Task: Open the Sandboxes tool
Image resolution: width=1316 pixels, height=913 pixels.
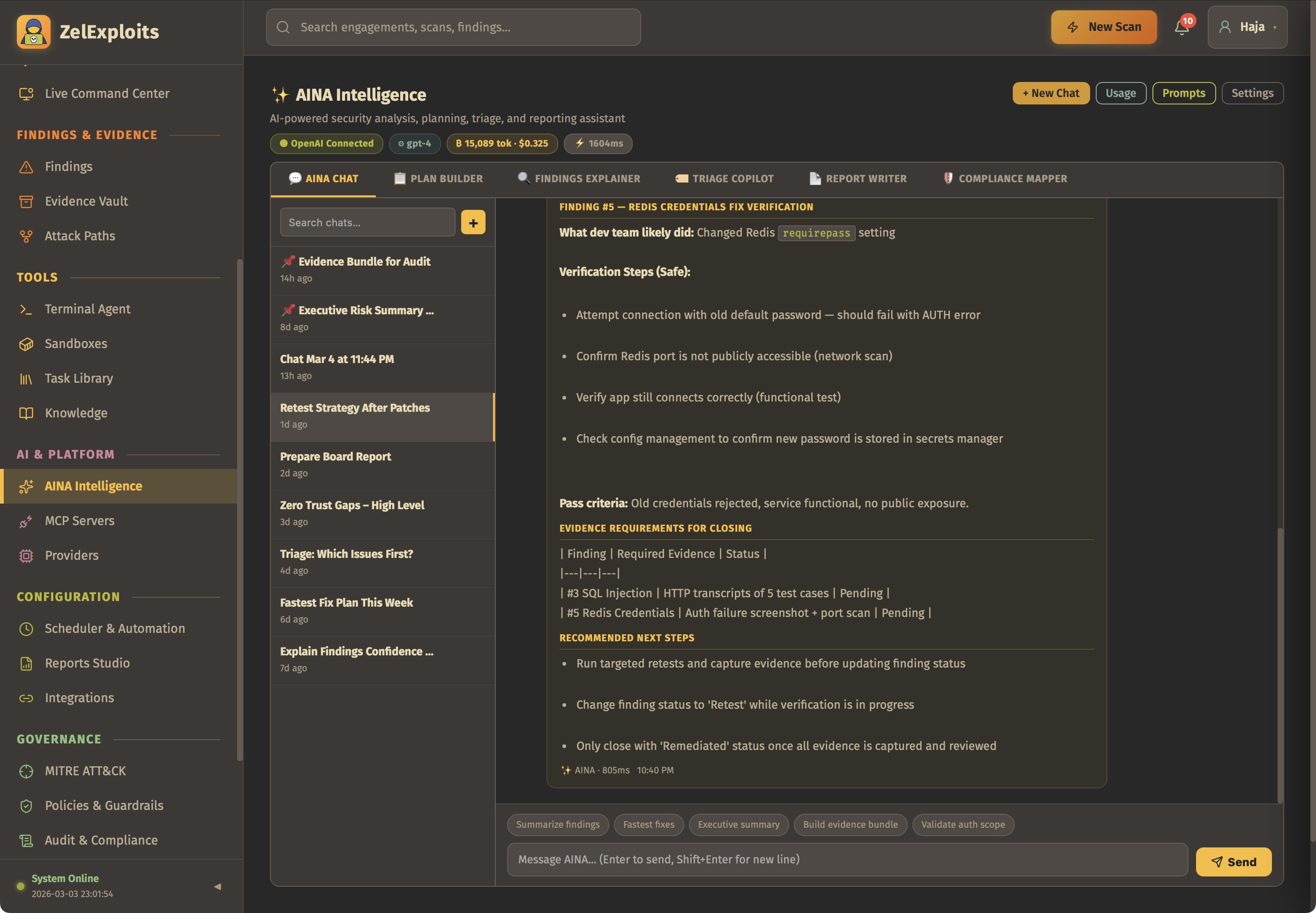Action: point(75,344)
